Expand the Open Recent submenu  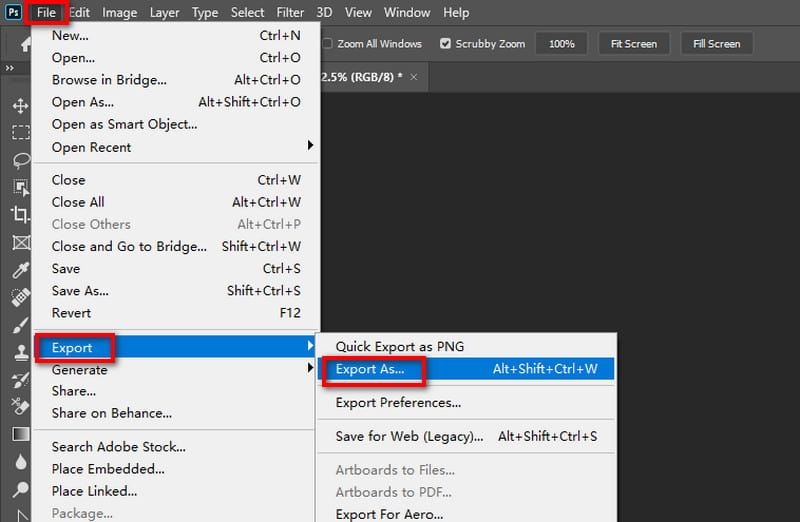(x=176, y=147)
